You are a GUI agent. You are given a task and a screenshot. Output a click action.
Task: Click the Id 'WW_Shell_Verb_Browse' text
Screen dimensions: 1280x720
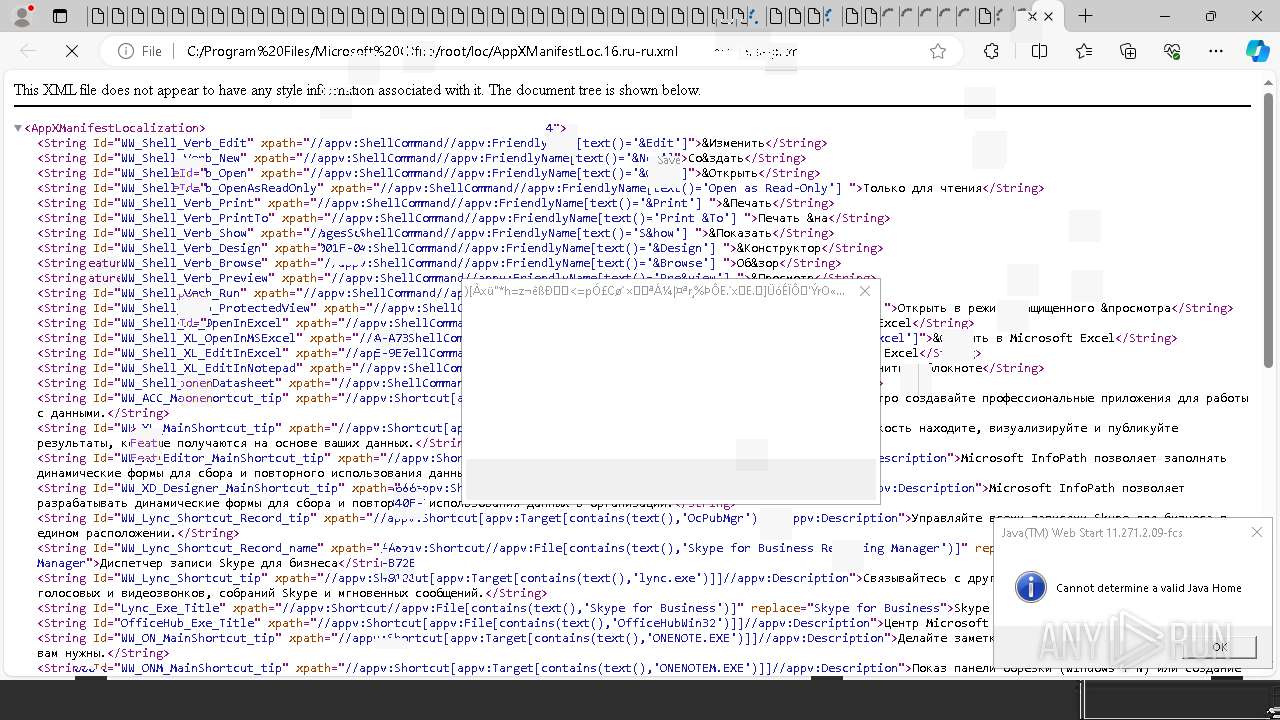tap(191, 263)
